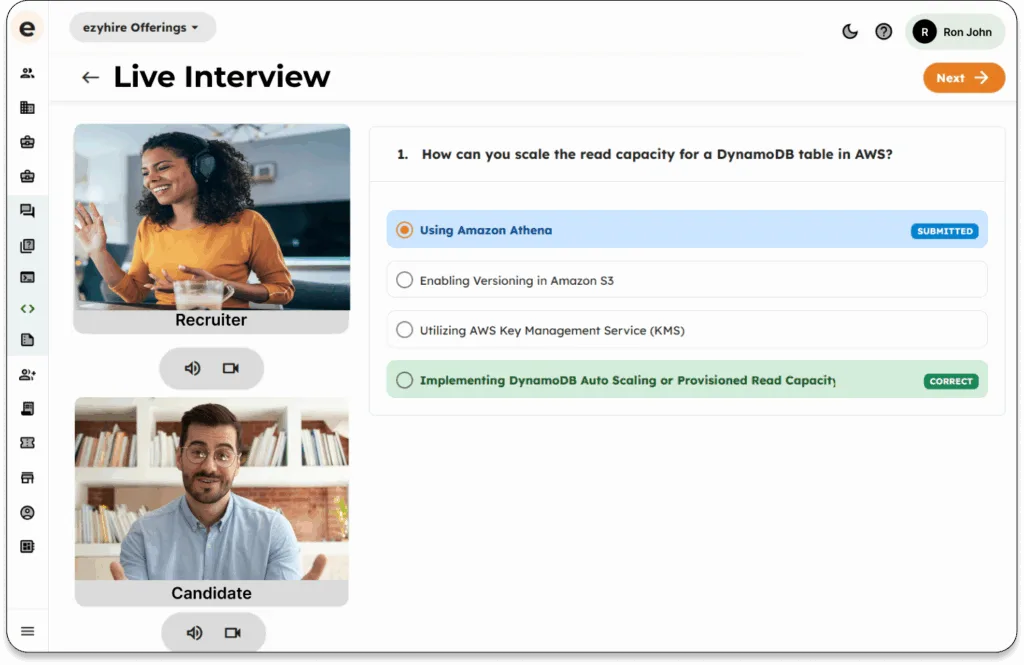Expand the ezyhire Offerings dropdown
Screen dimensions: 1024x665
point(142,28)
